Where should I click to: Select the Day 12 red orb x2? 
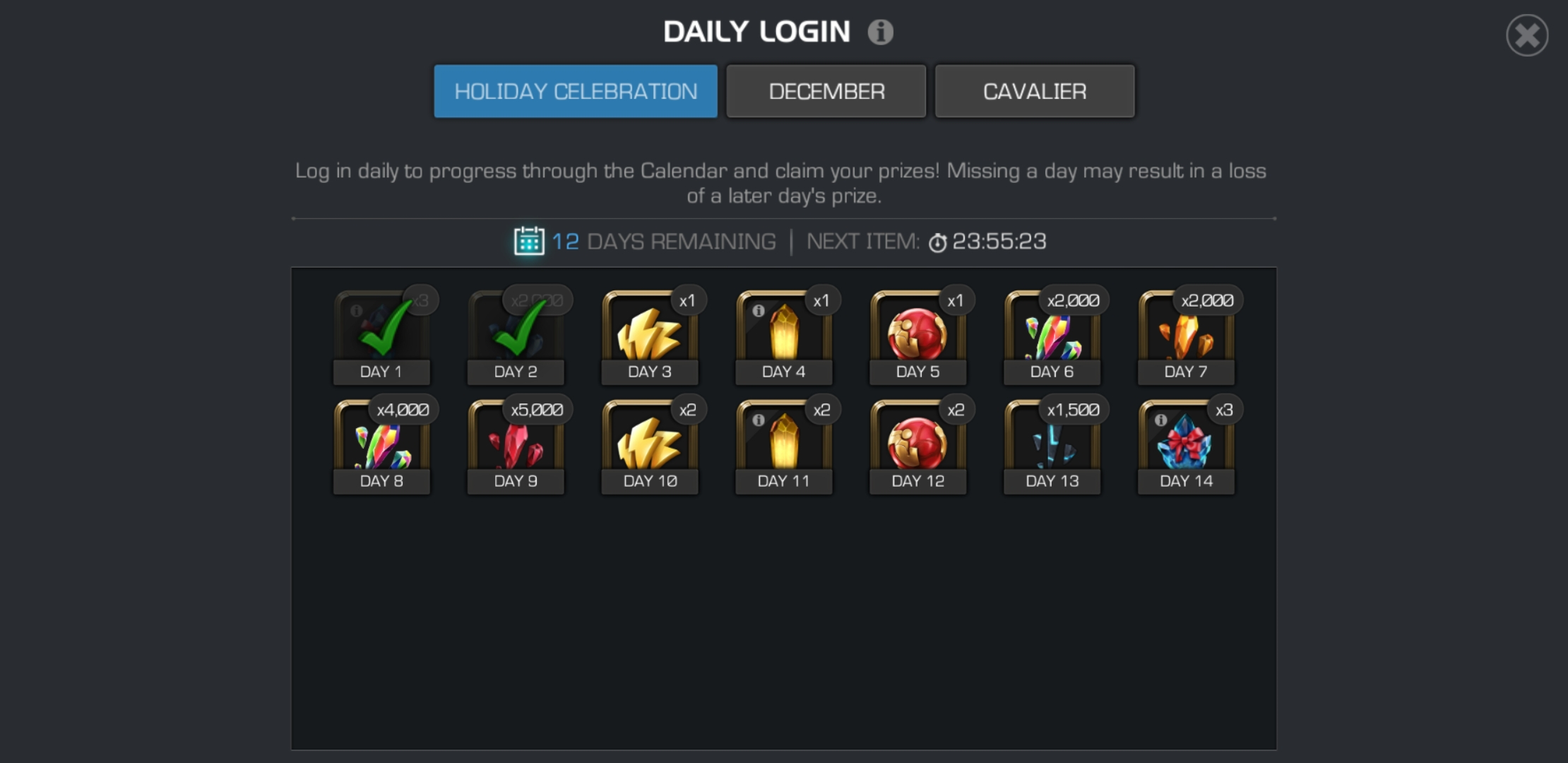click(917, 445)
